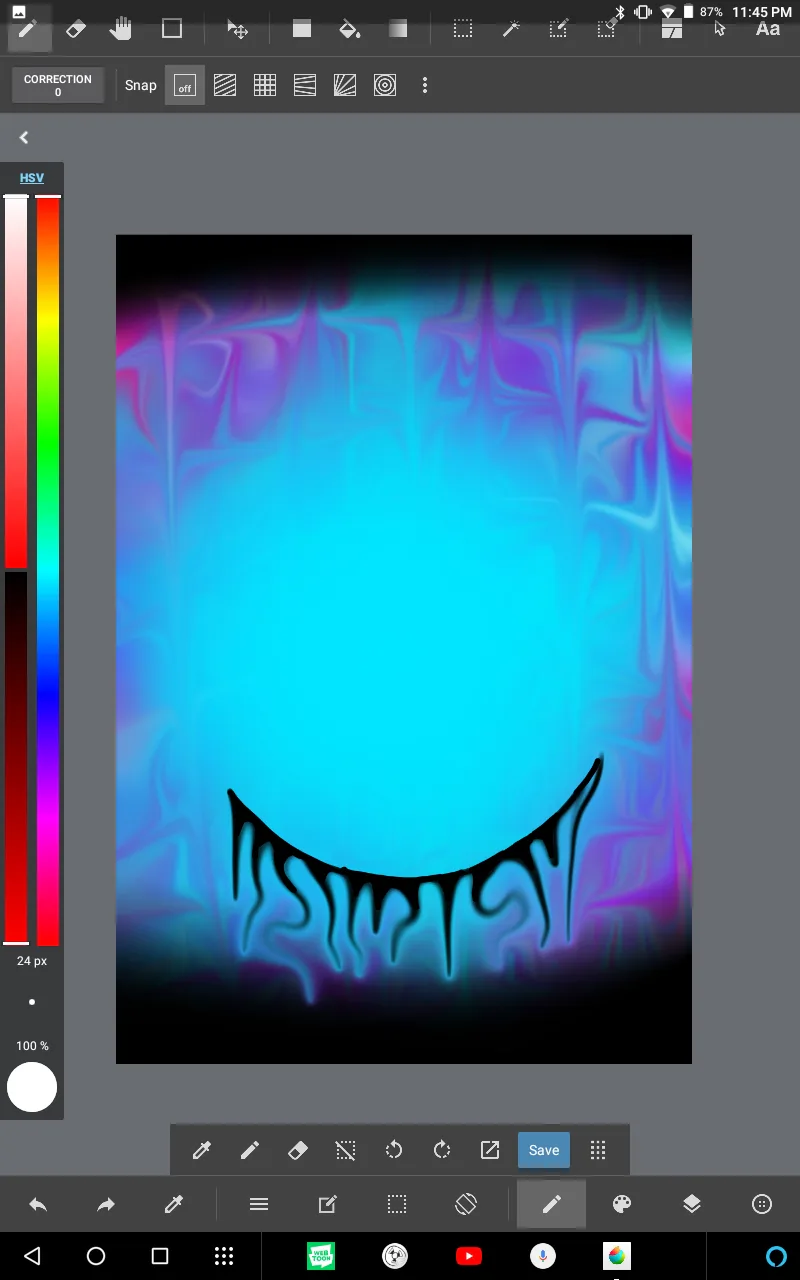Go back with Android back button
The image size is (800, 1280).
point(32,1256)
